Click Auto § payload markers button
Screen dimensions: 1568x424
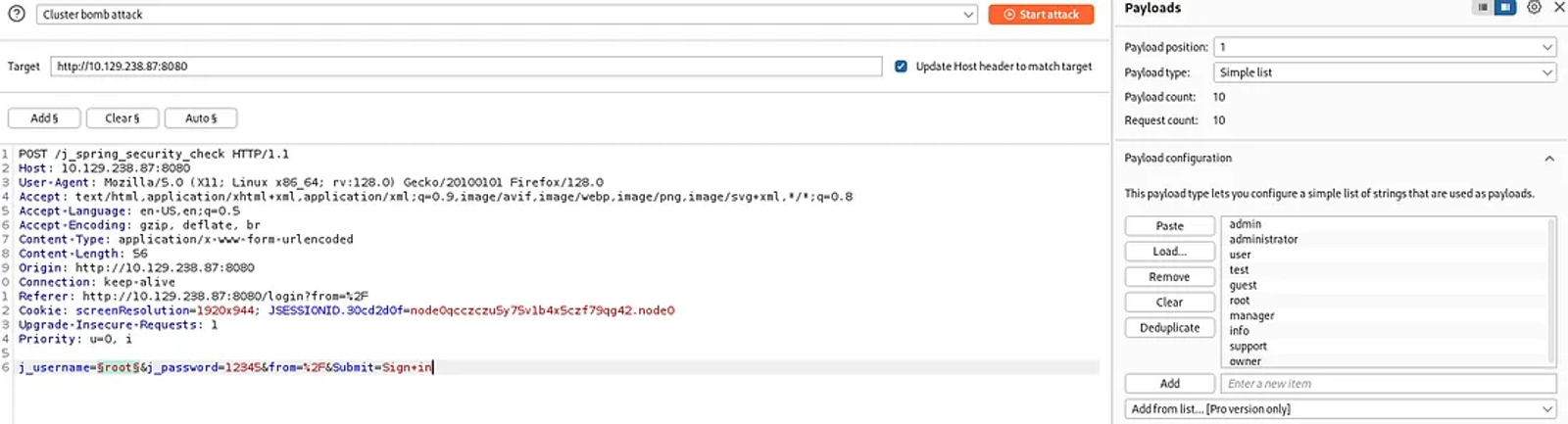click(201, 118)
